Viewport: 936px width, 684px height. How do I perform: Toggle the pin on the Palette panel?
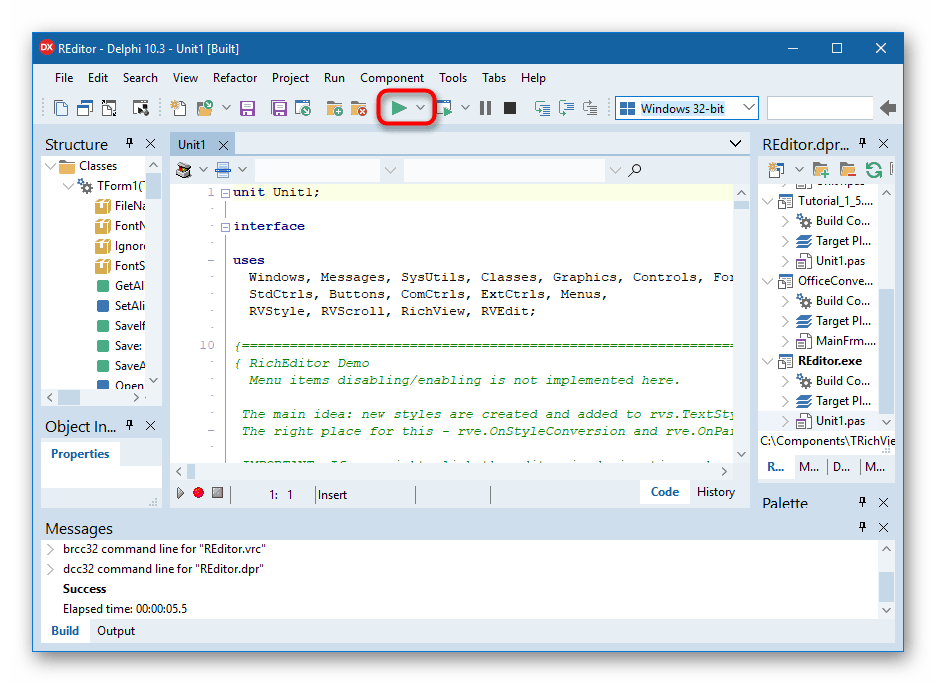(x=863, y=502)
